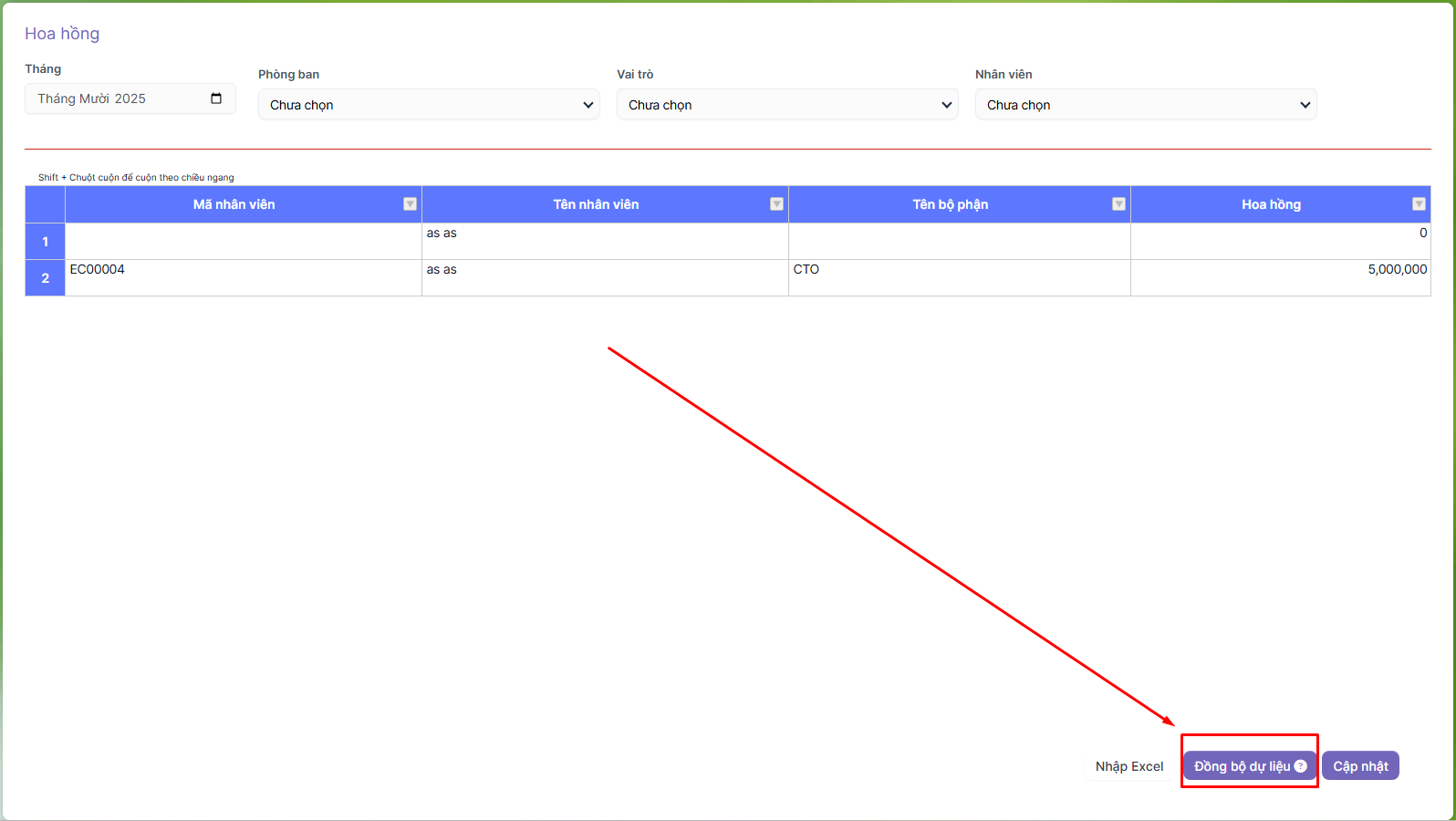This screenshot has width=1456, height=821.
Task: Select row number 1 header
Action: click(x=45, y=242)
